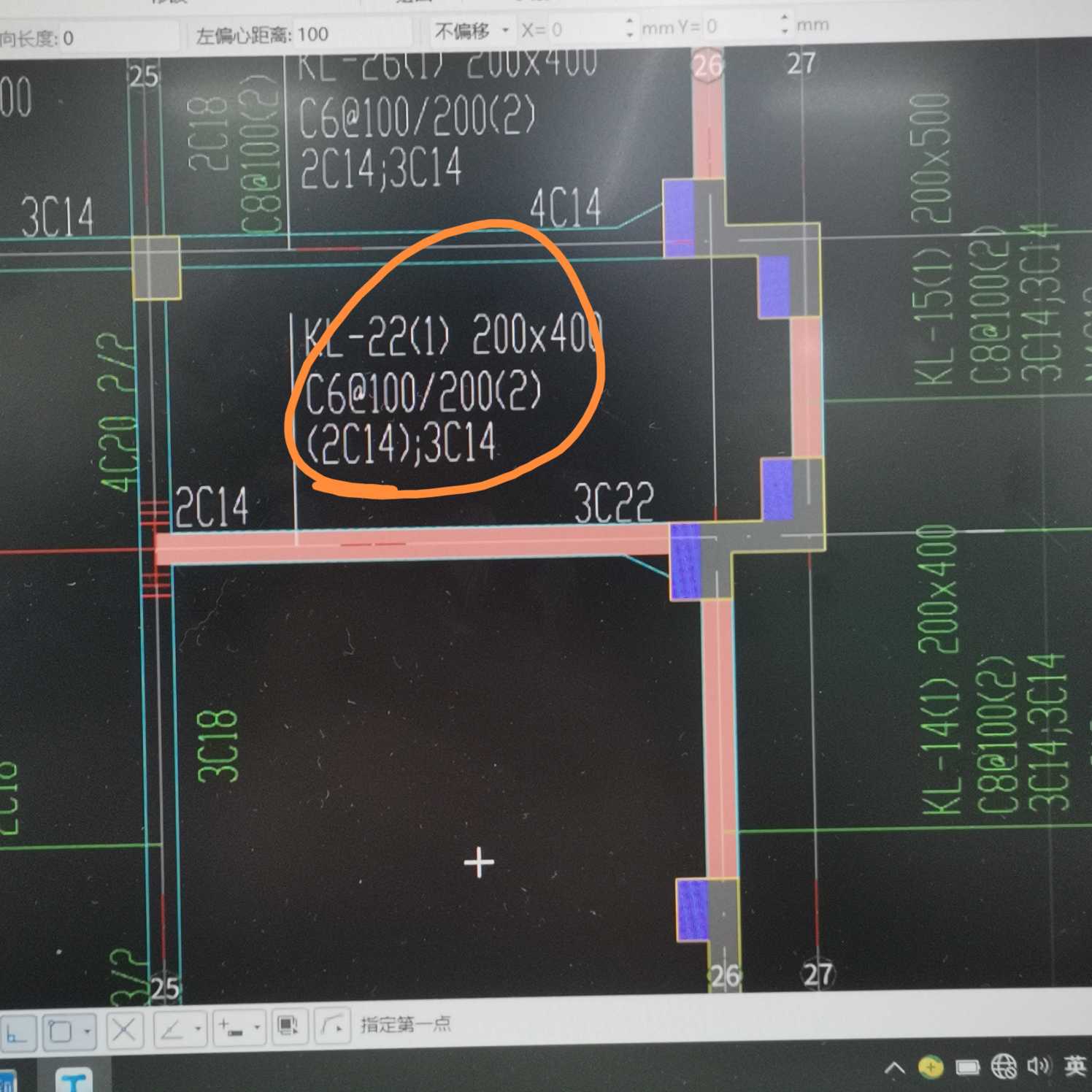Toggle the intersection point snap icon
The width and height of the screenshot is (1092, 1092).
[x=124, y=1031]
